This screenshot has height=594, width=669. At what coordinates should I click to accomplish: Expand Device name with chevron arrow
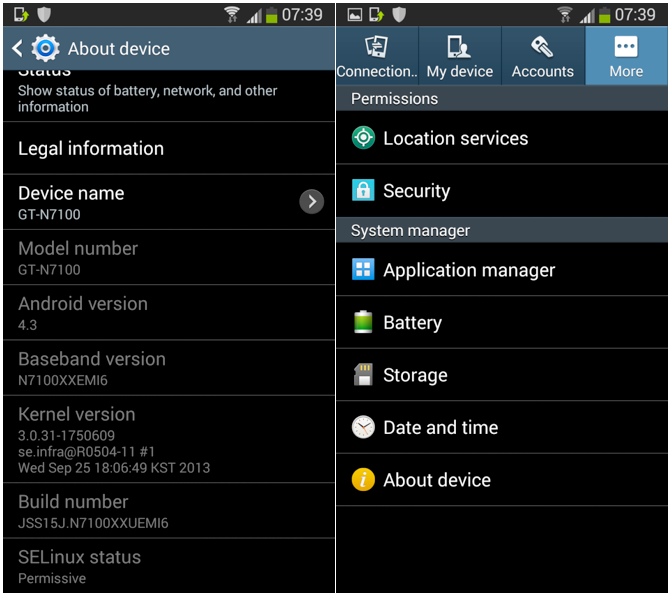point(312,201)
